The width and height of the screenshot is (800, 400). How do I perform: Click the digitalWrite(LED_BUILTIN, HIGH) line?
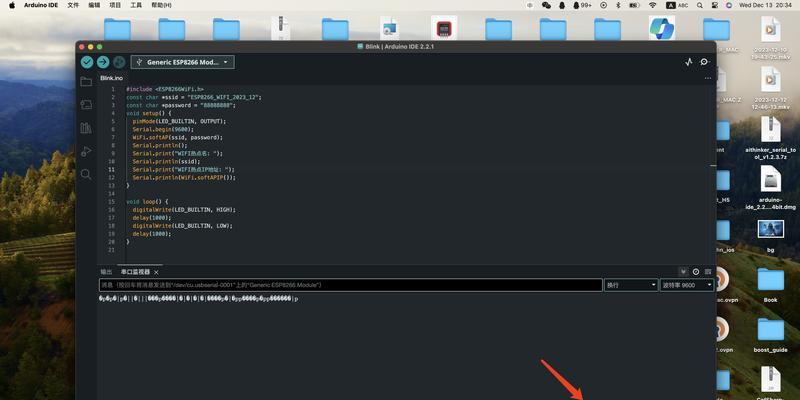click(184, 210)
